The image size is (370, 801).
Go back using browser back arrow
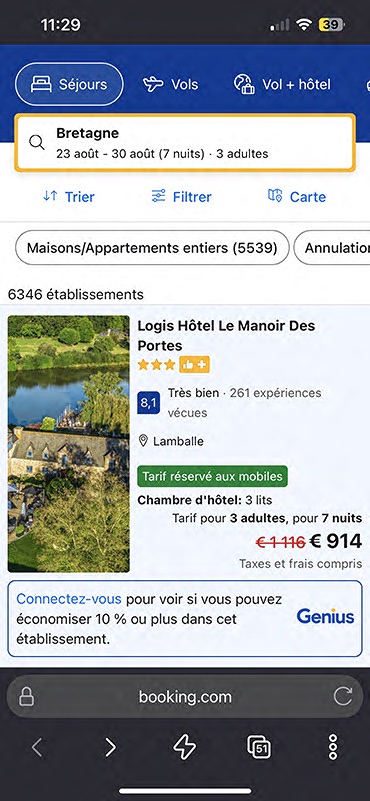pyautogui.click(x=37, y=747)
